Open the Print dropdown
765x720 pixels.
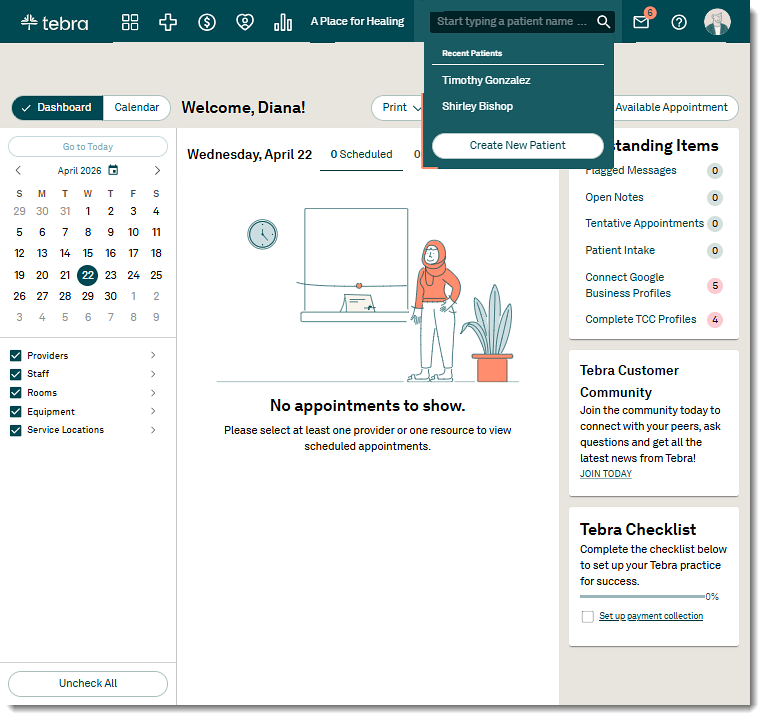click(x=397, y=107)
